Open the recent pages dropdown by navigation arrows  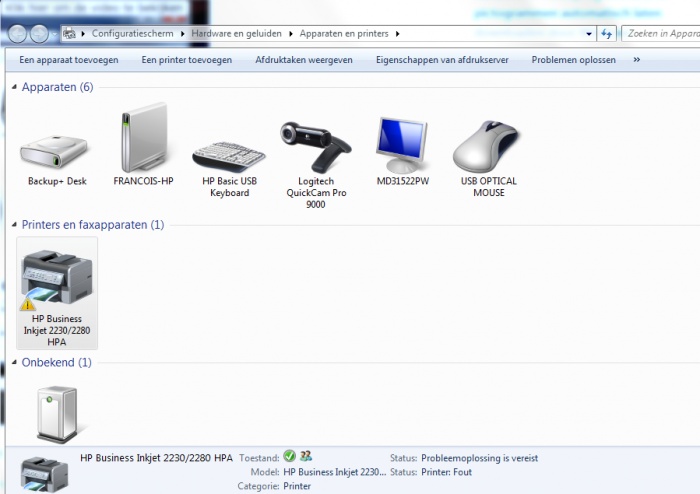click(x=54, y=34)
